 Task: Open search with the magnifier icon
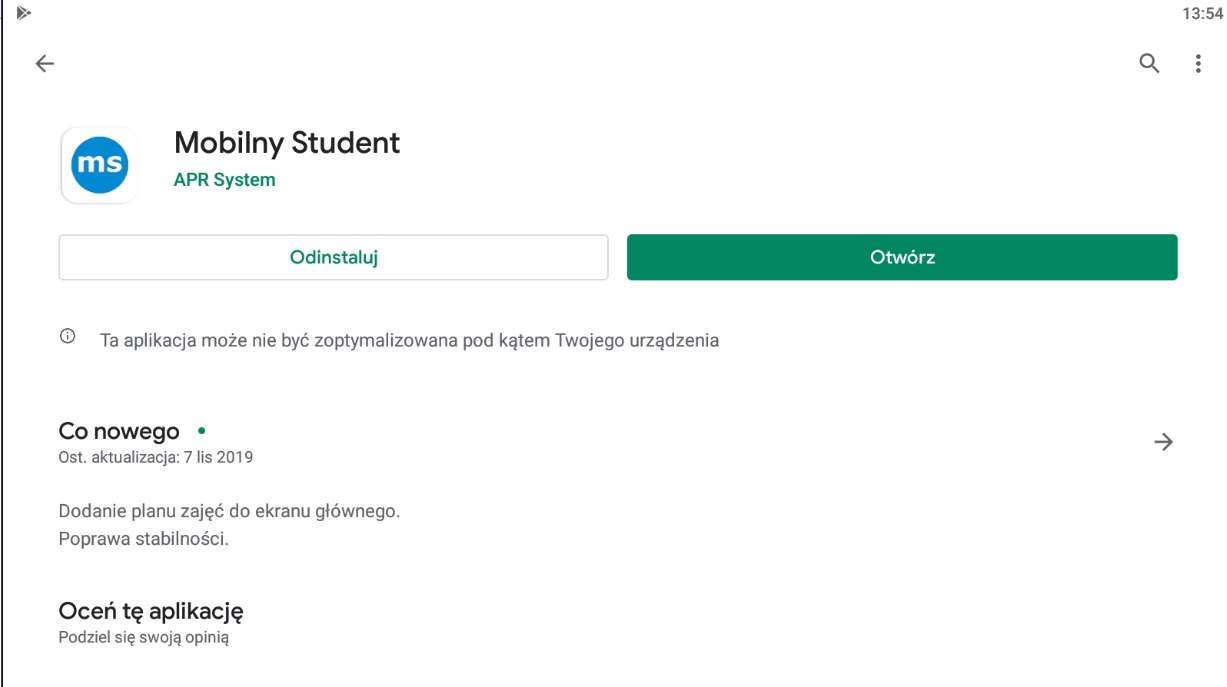[x=1150, y=64]
